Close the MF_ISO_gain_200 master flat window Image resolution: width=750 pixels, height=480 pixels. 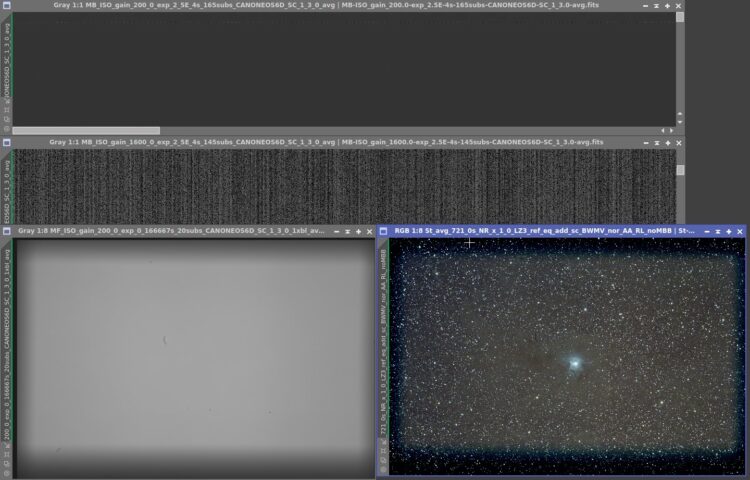pyautogui.click(x=369, y=231)
